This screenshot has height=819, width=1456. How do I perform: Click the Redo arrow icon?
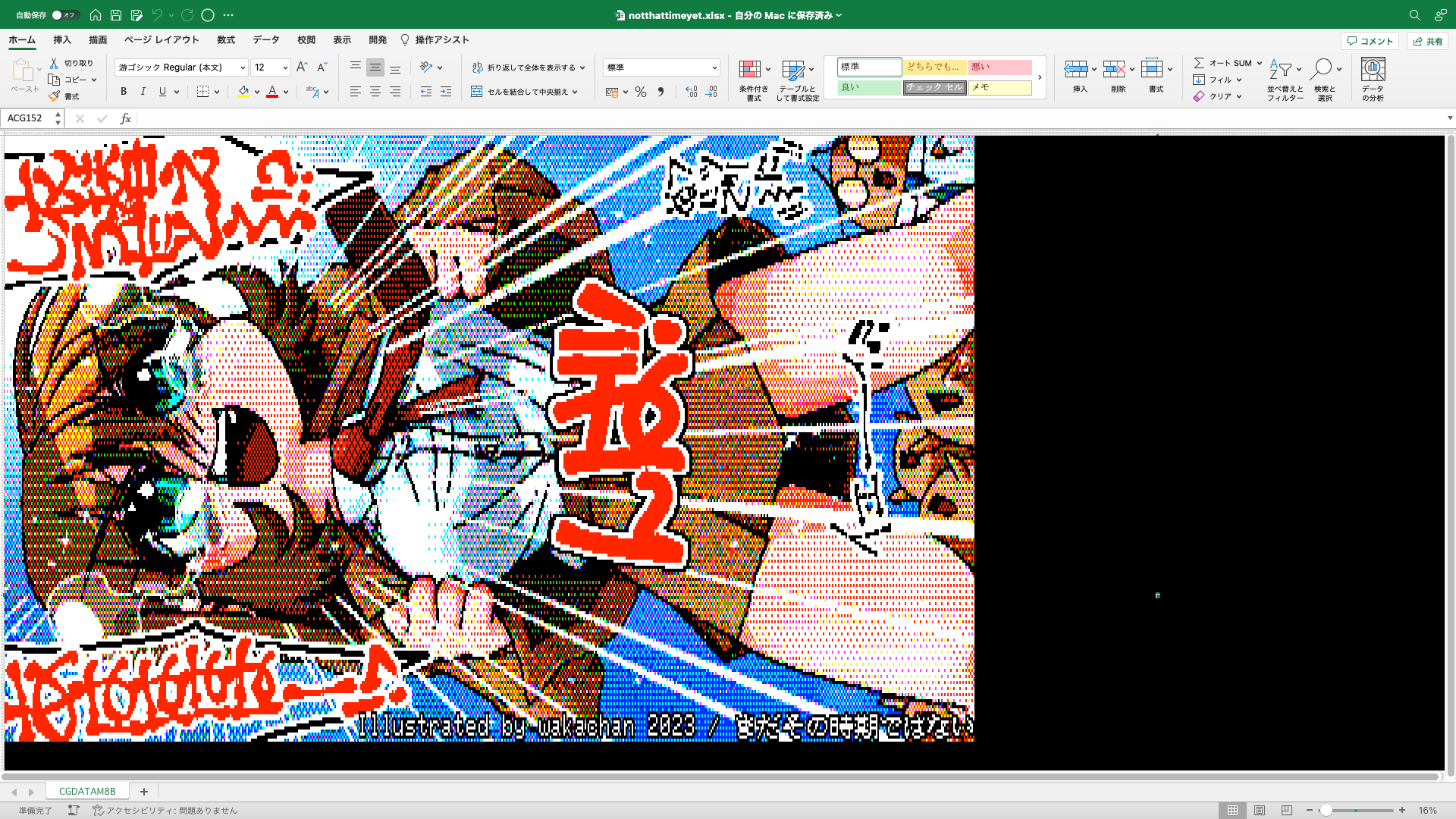pos(187,15)
